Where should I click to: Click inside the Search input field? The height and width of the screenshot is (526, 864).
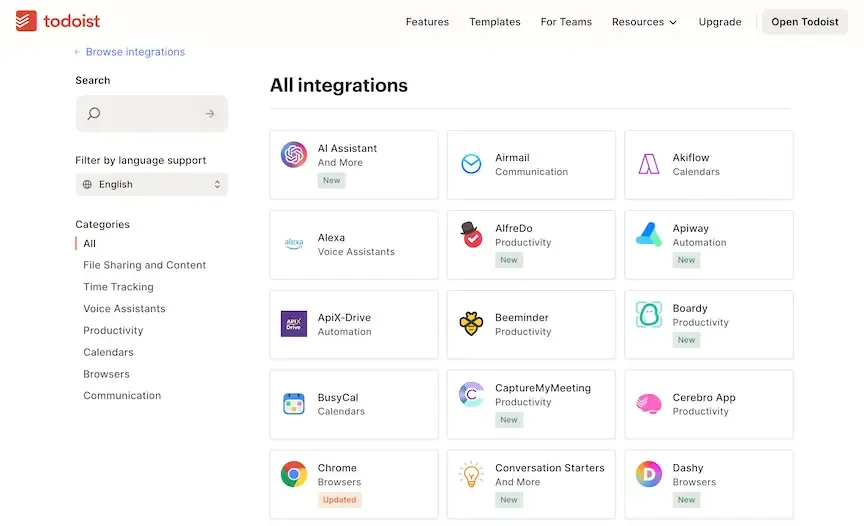(152, 113)
